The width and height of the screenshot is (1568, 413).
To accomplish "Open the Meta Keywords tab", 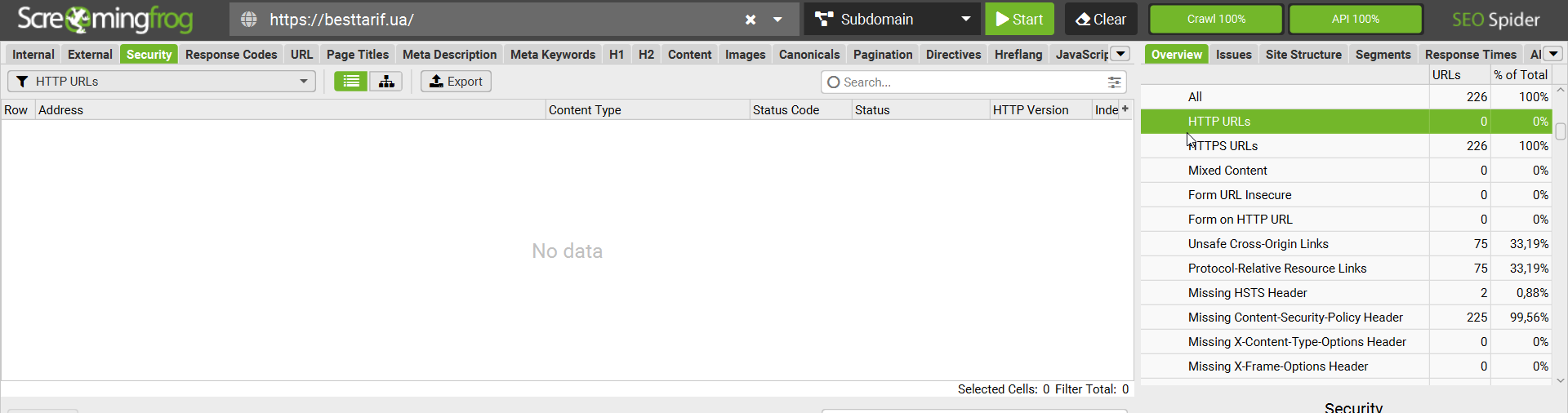I will (553, 55).
